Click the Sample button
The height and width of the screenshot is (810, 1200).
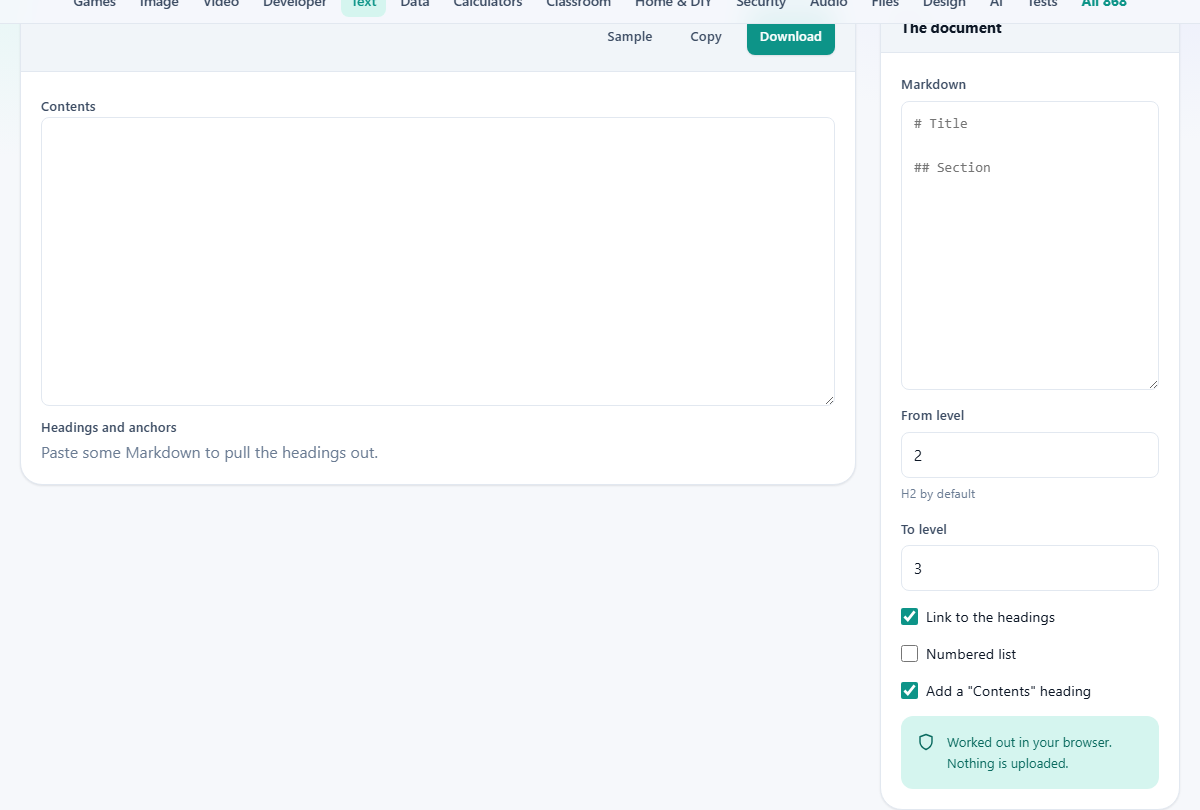(x=629, y=37)
